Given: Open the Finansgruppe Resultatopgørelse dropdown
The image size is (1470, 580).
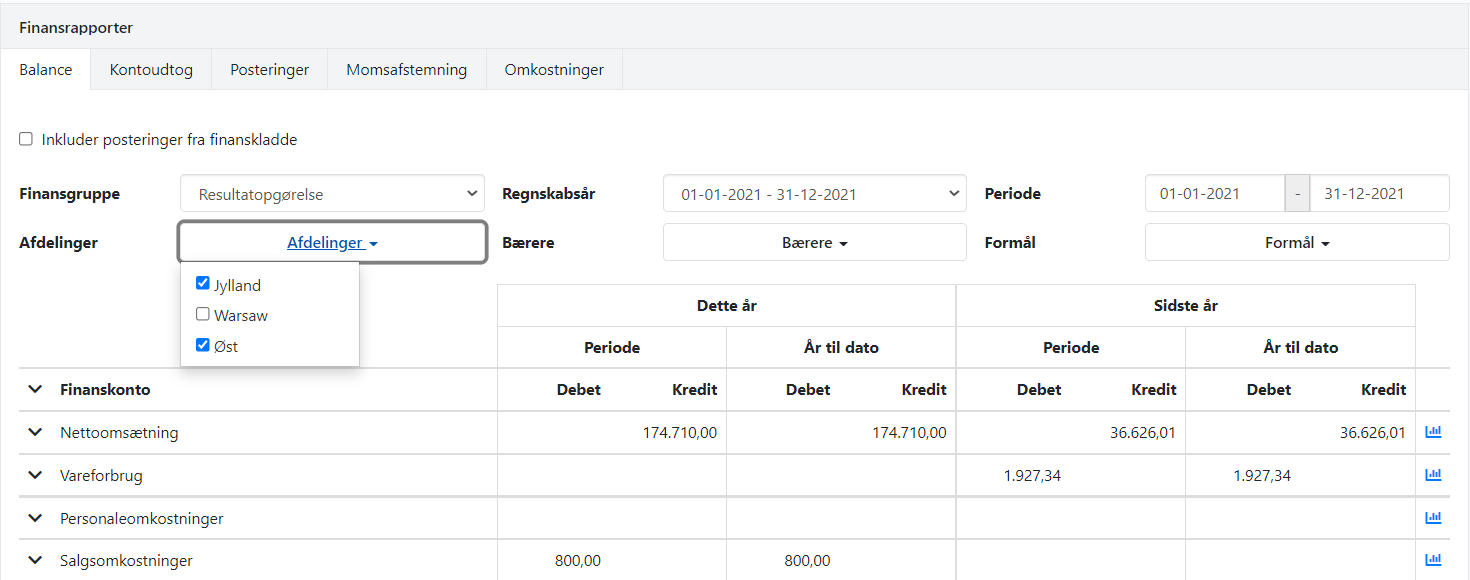Looking at the screenshot, I should pyautogui.click(x=332, y=194).
